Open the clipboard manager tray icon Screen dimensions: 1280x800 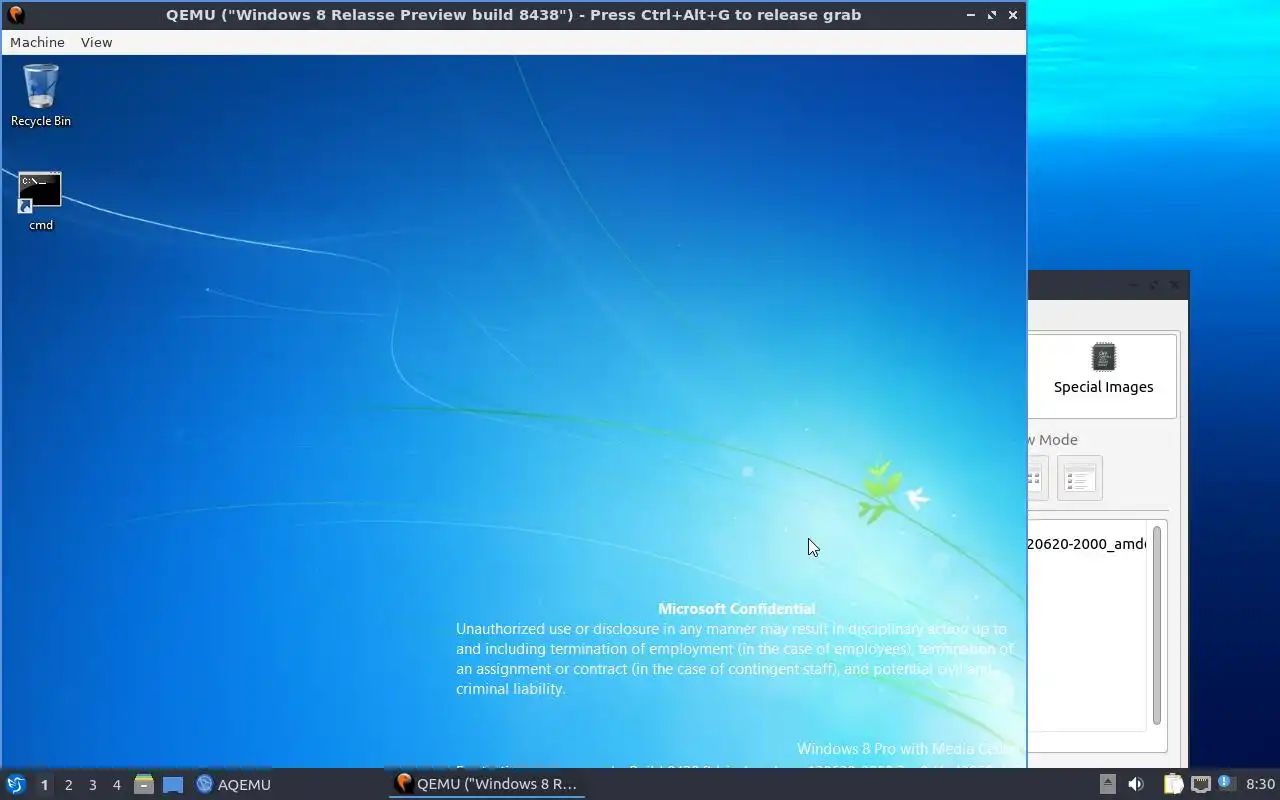tap(1173, 784)
